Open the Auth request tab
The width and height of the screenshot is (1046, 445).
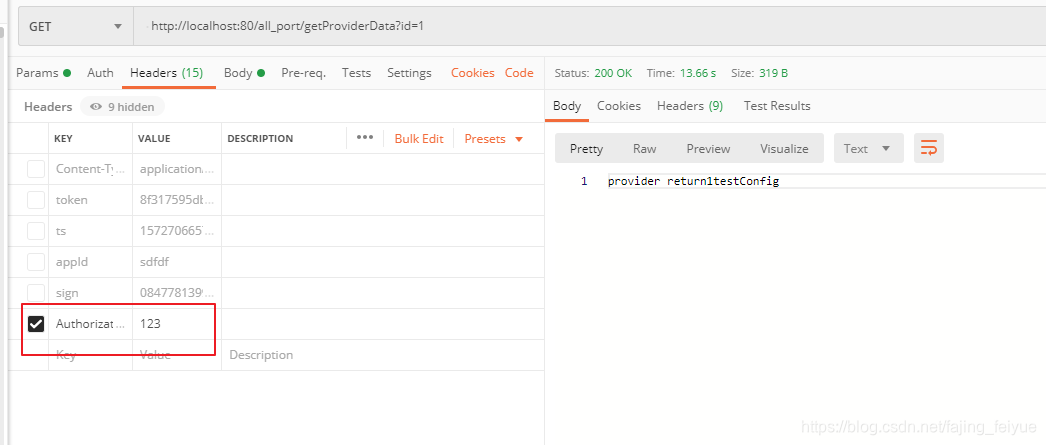click(100, 73)
